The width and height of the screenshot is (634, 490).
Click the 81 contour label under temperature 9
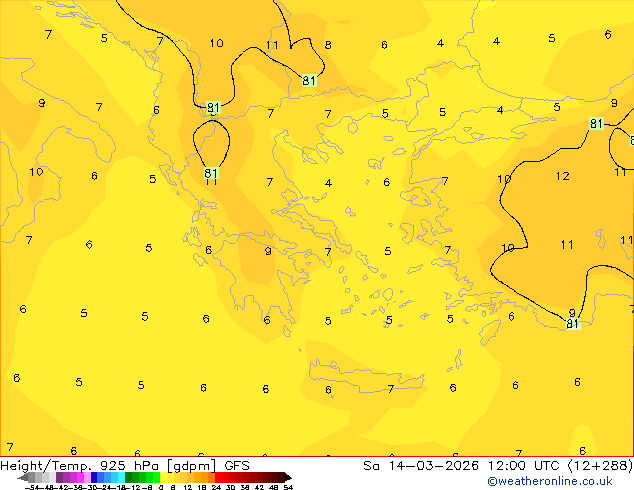tap(573, 323)
